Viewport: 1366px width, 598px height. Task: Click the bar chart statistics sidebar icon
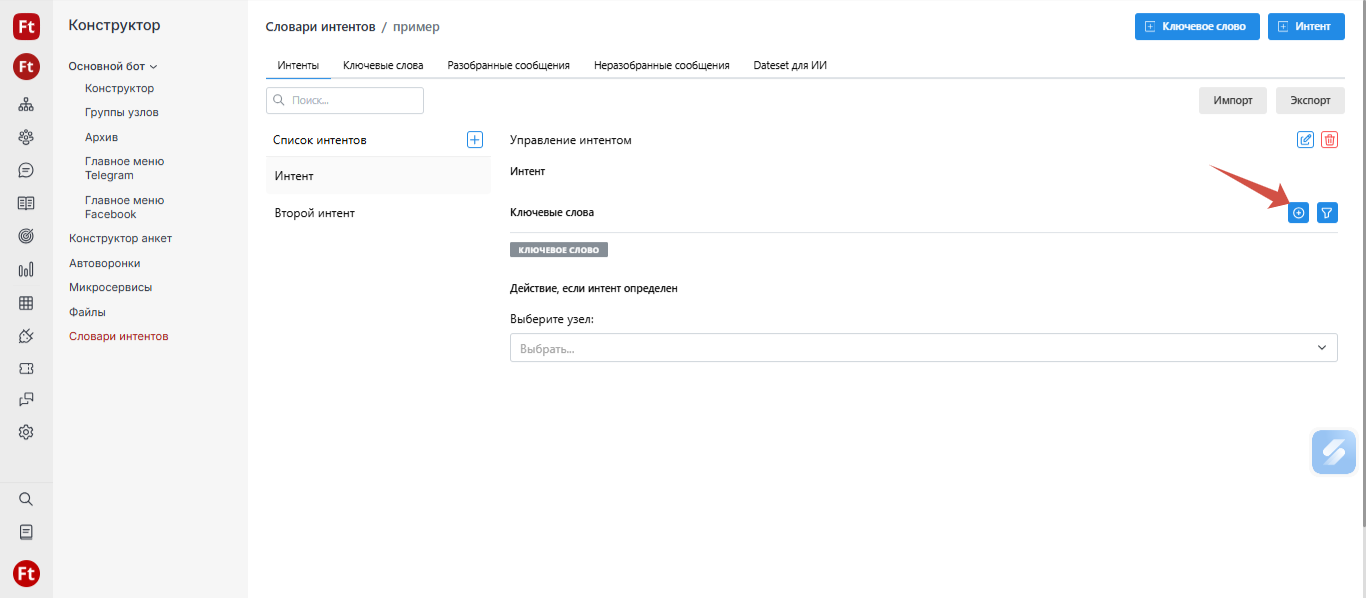26,269
